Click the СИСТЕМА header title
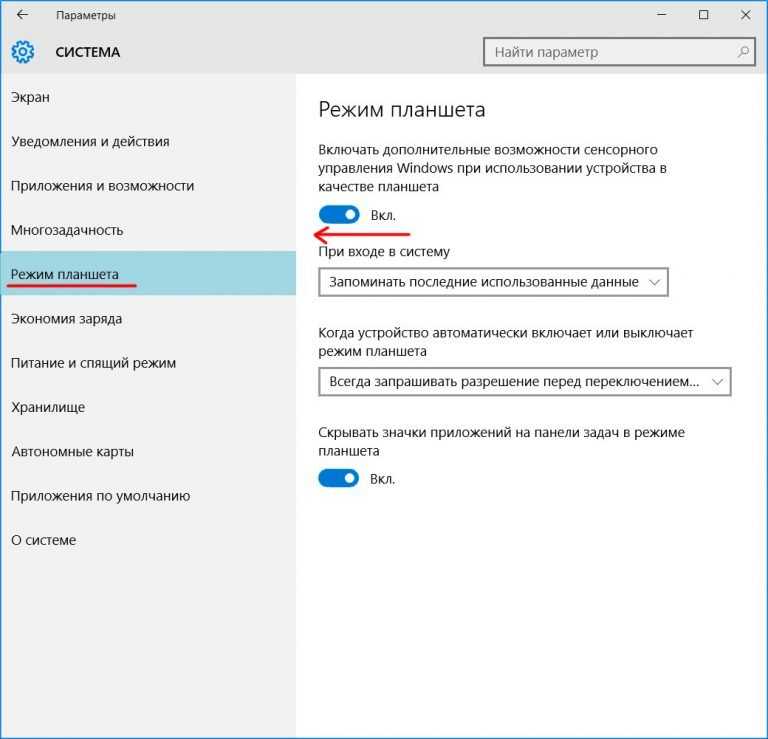The height and width of the screenshot is (739, 768). [x=88, y=52]
